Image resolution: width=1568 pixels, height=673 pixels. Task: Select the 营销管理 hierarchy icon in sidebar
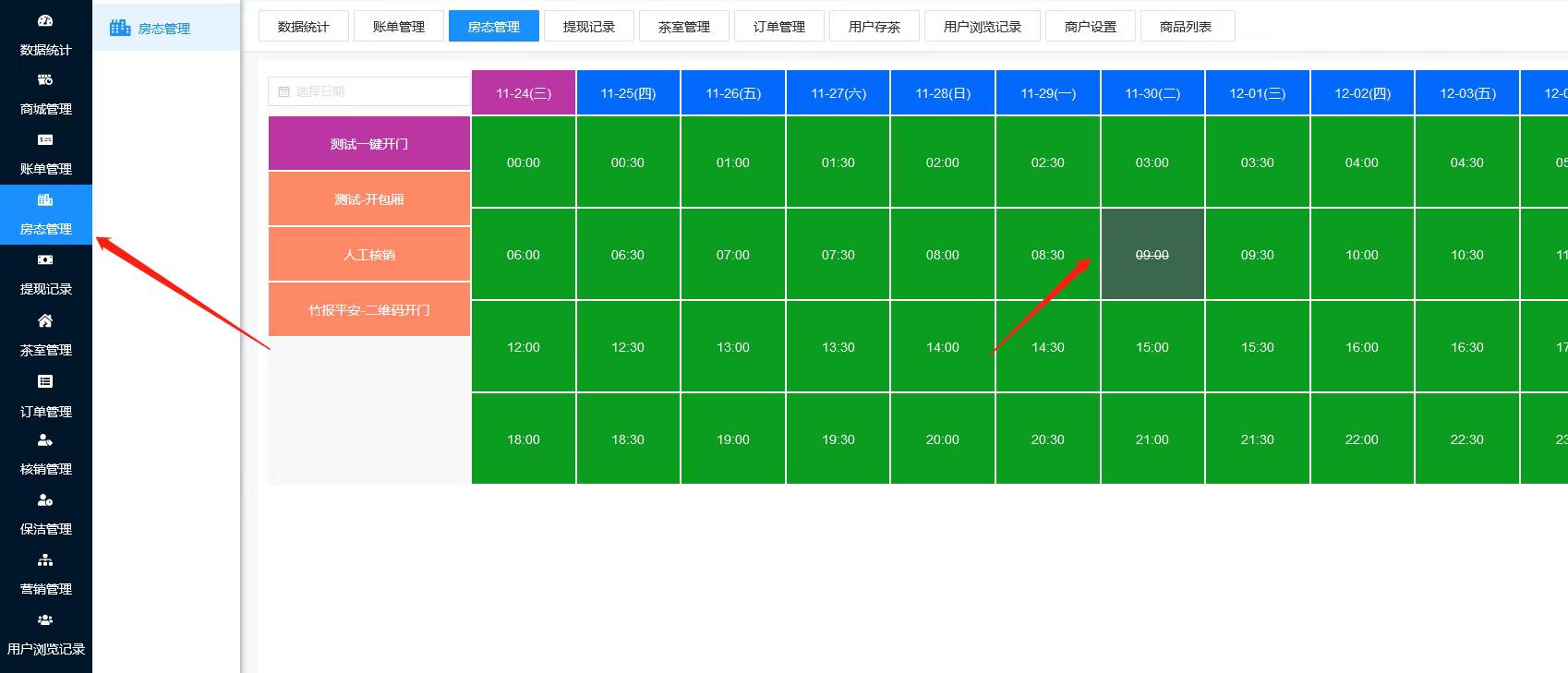coord(45,560)
